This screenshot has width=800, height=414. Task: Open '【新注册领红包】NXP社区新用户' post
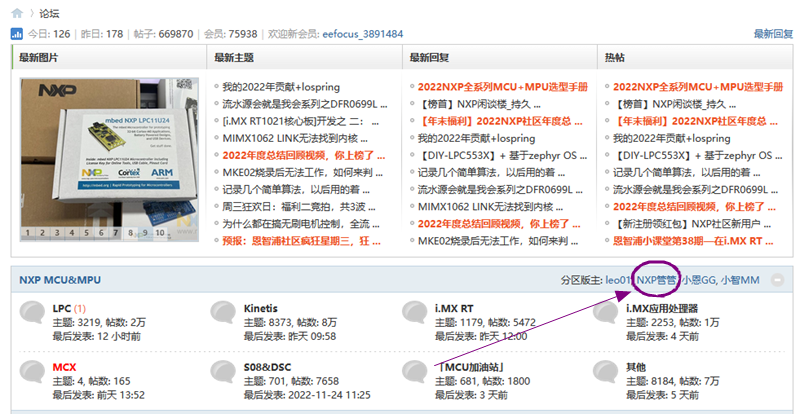click(x=692, y=224)
